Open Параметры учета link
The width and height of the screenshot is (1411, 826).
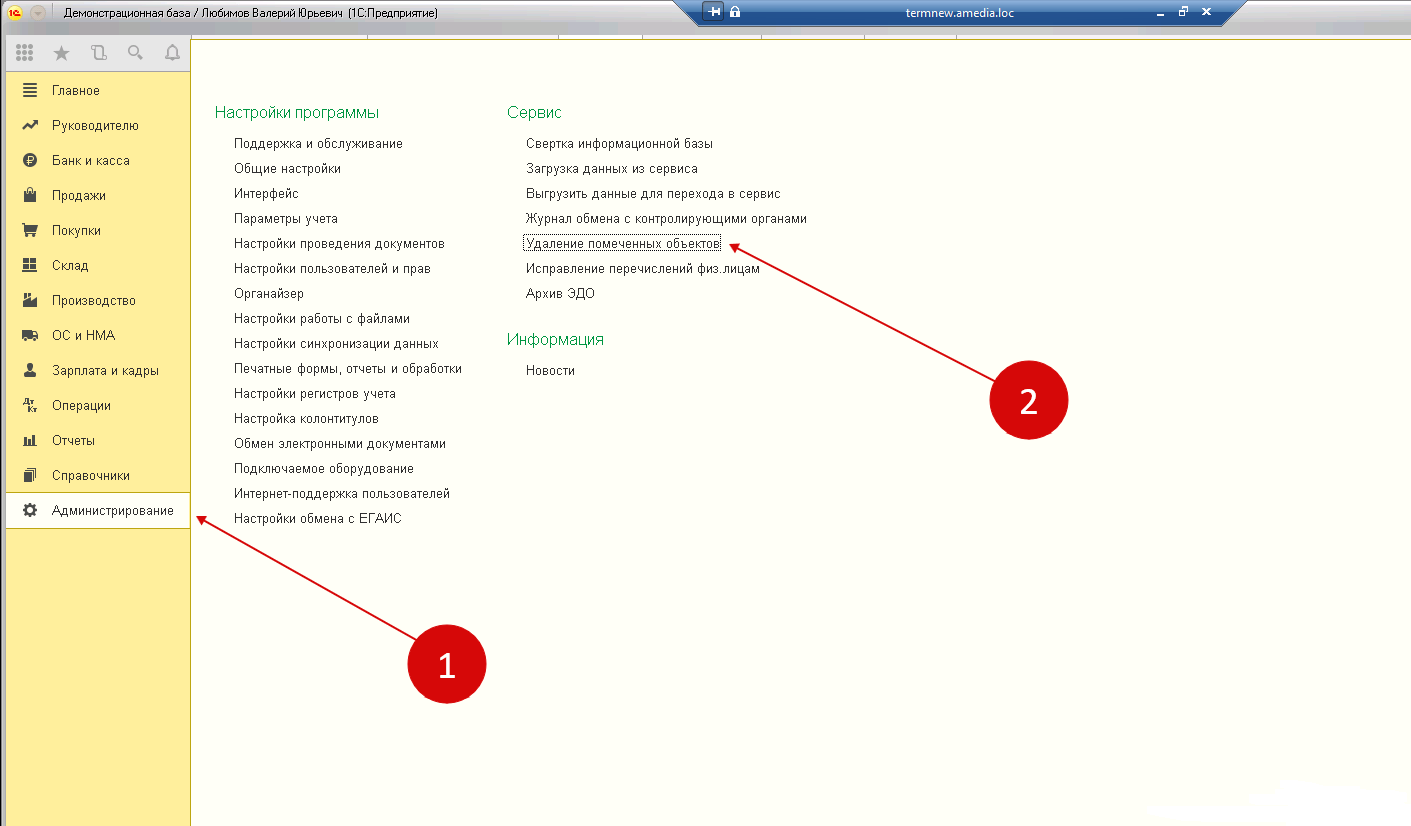tap(286, 218)
